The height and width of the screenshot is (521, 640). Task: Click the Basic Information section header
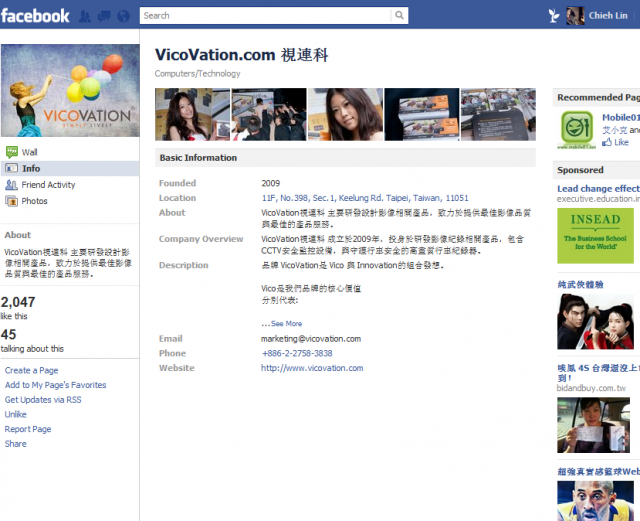345,158
